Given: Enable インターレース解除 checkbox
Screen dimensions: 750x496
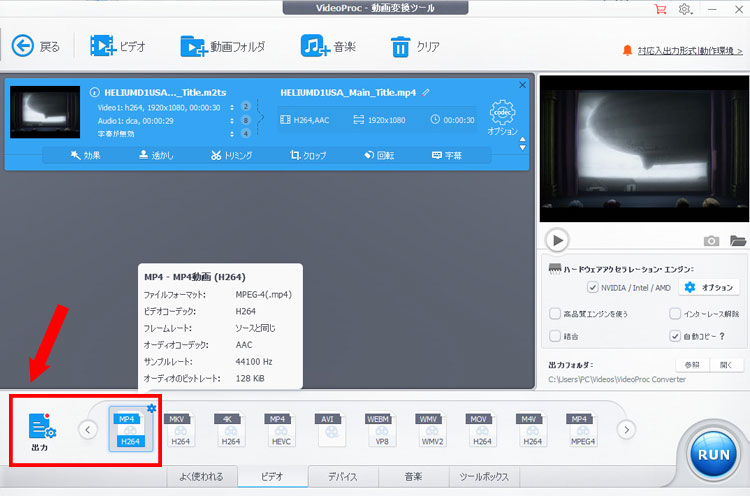Looking at the screenshot, I should pyautogui.click(x=675, y=314).
